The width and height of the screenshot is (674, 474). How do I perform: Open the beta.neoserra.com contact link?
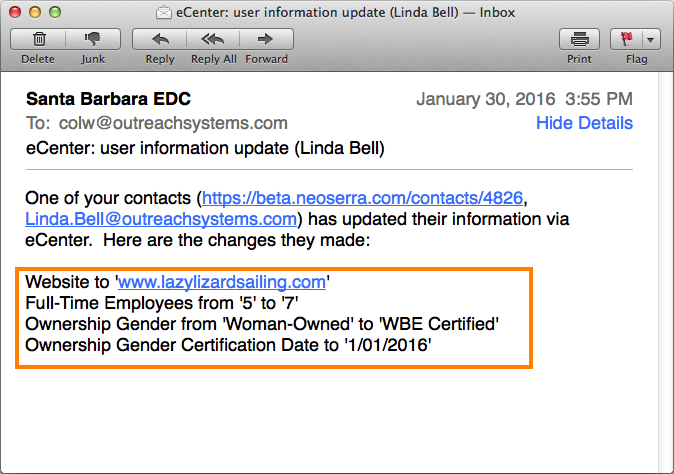363,198
